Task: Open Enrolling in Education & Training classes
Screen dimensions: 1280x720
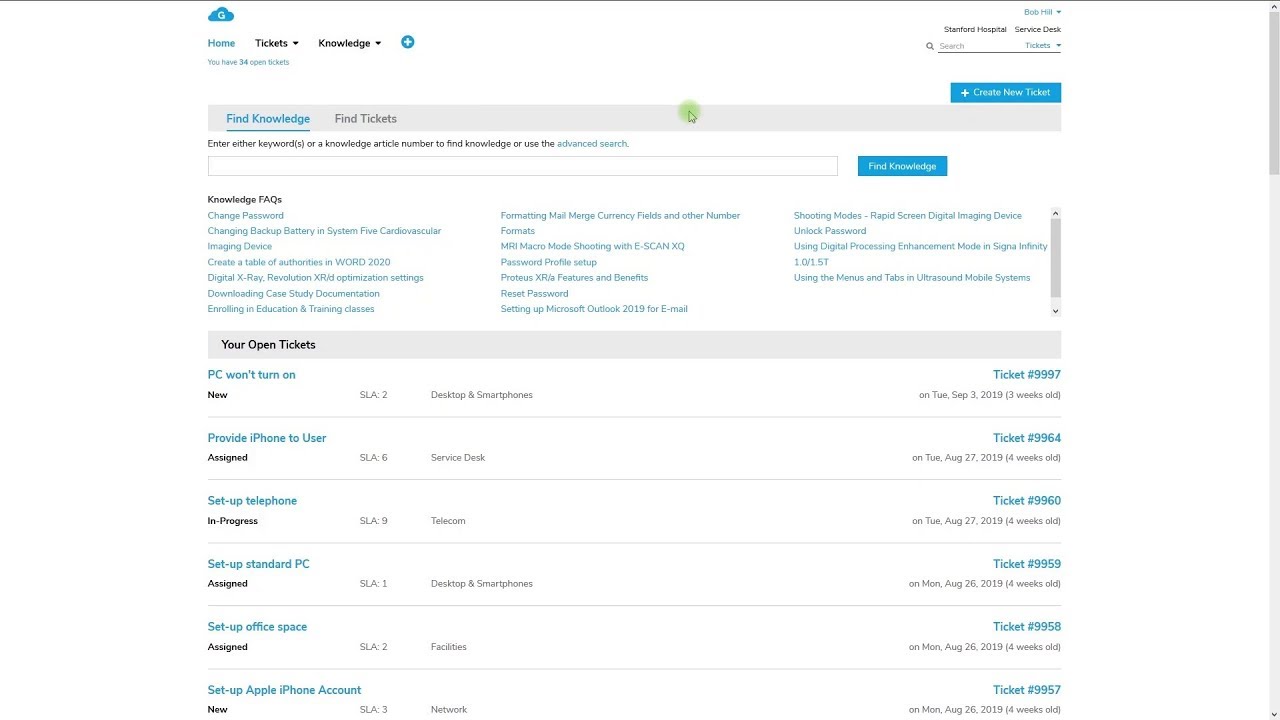Action: click(x=291, y=309)
